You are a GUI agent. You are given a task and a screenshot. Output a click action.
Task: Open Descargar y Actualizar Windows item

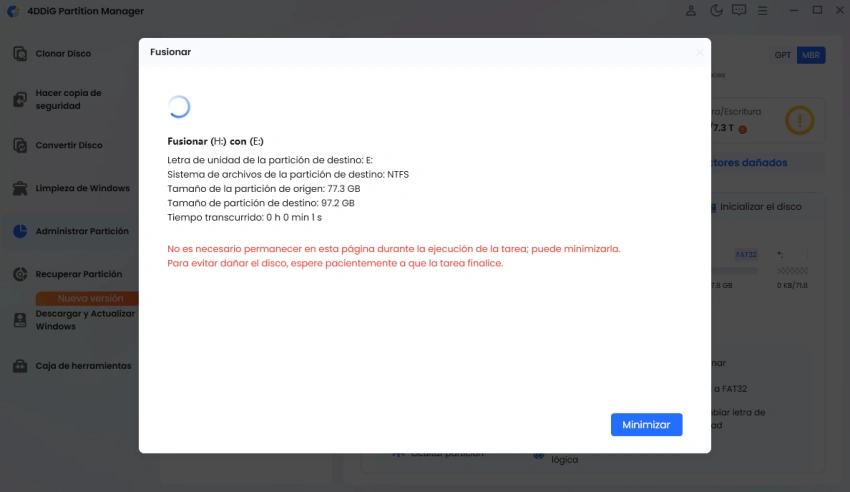tap(85, 320)
